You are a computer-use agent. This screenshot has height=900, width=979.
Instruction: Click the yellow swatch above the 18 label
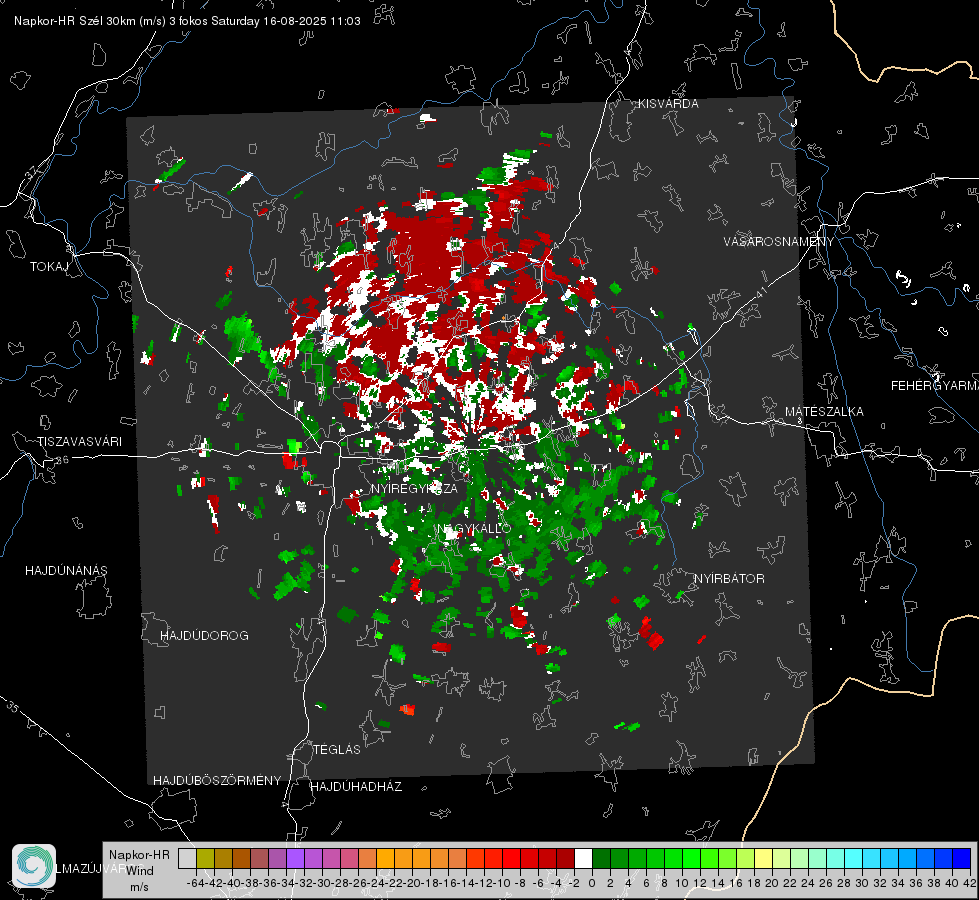point(763,858)
